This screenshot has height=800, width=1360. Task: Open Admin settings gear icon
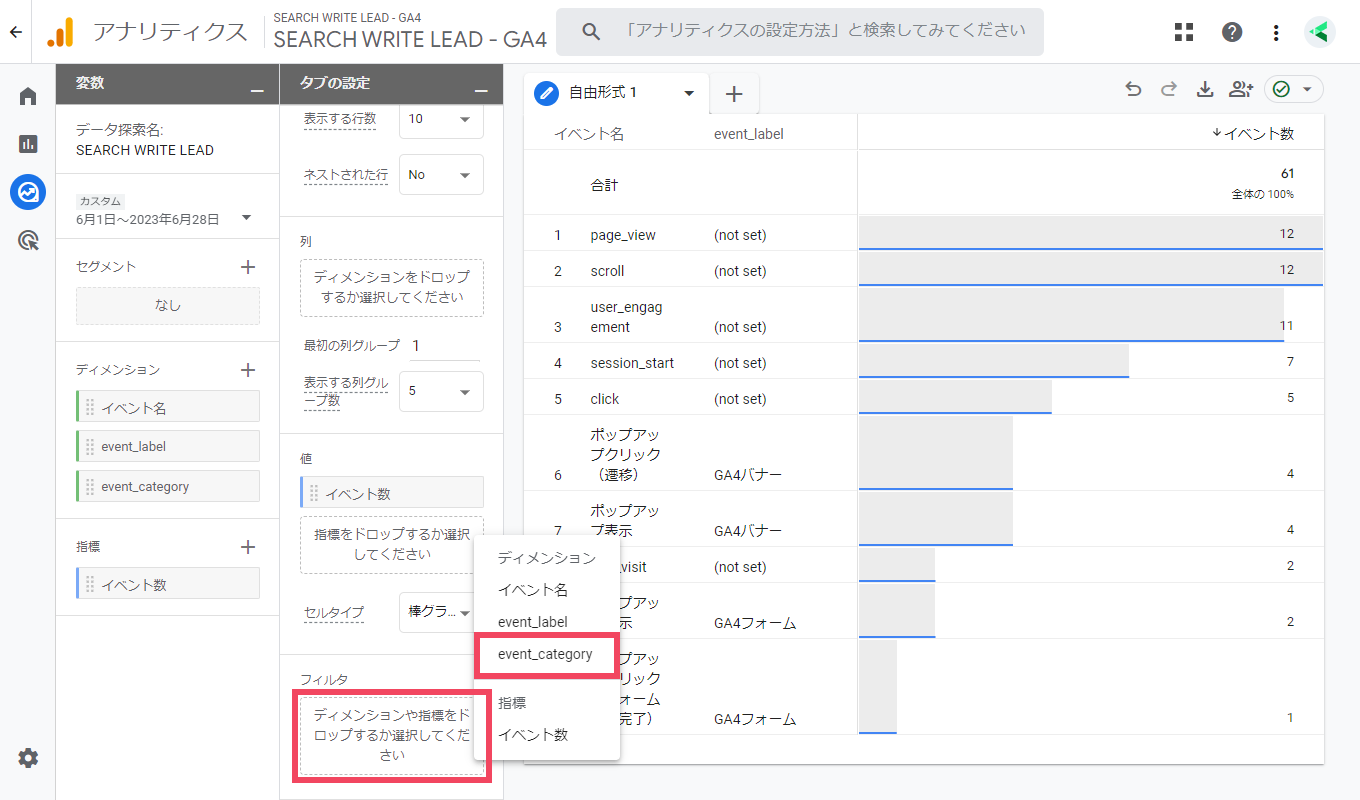28,758
